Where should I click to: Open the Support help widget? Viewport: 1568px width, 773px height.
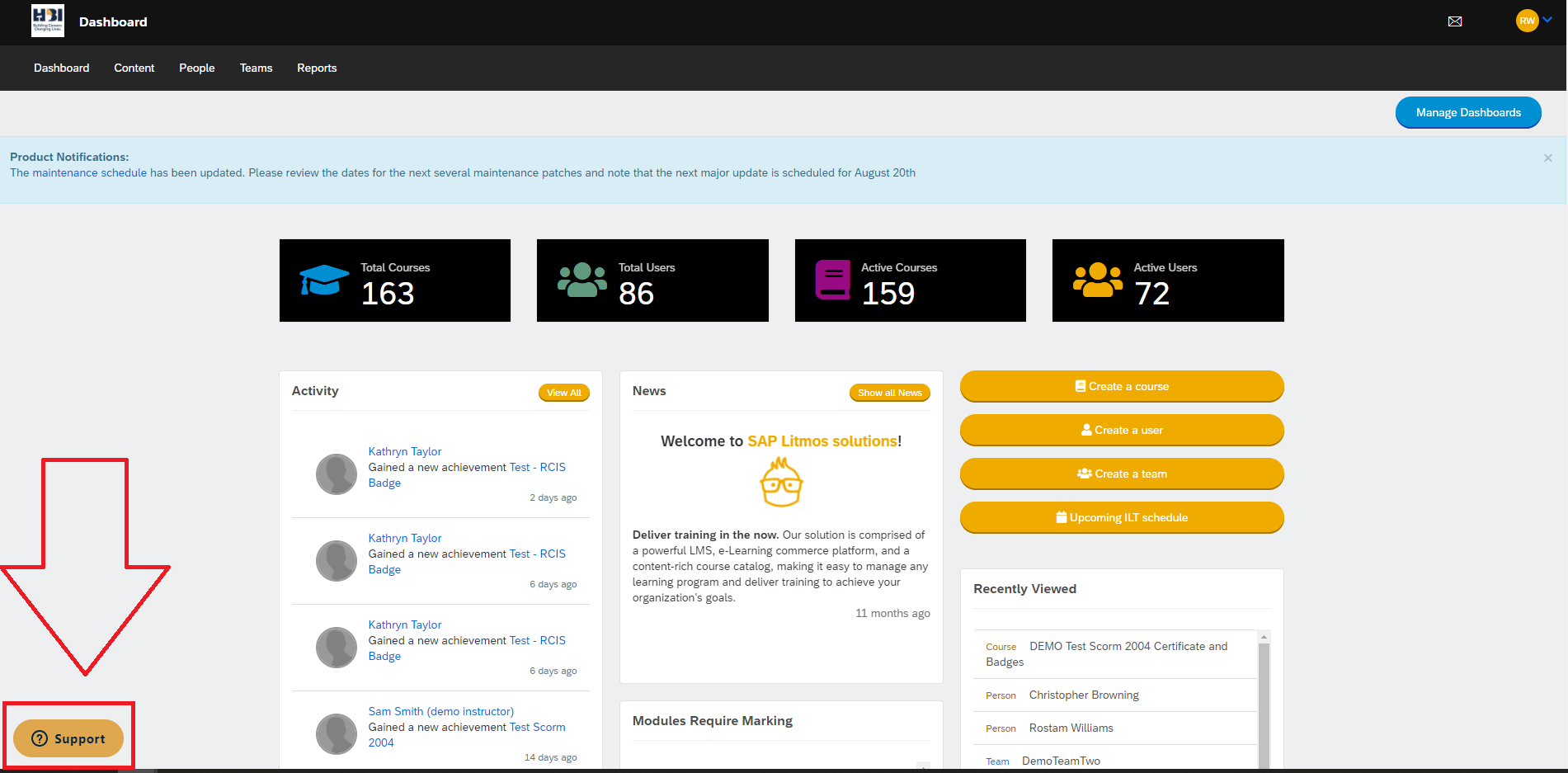pyautogui.click(x=68, y=738)
